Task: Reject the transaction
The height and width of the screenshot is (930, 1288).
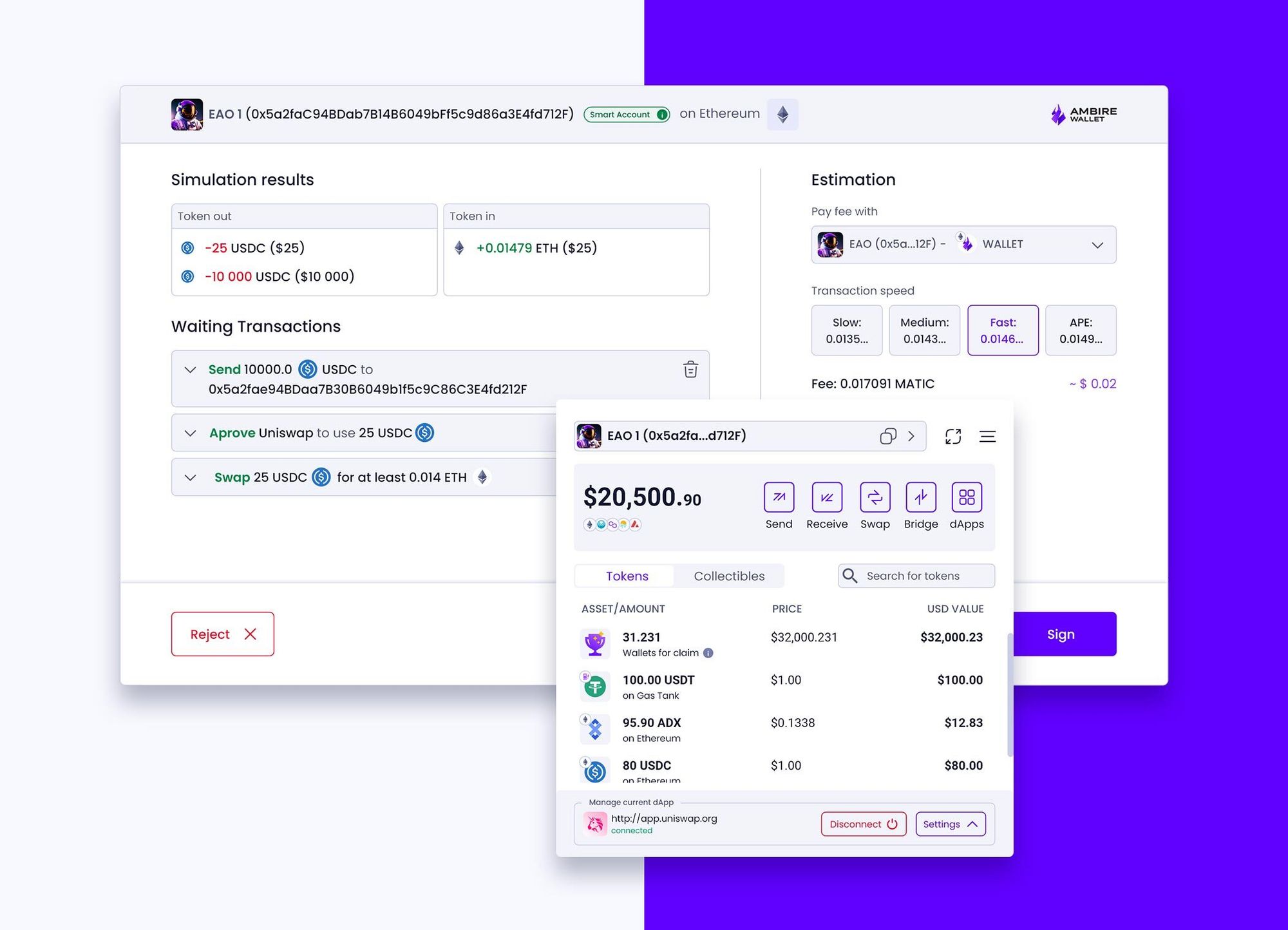Action: [x=223, y=634]
